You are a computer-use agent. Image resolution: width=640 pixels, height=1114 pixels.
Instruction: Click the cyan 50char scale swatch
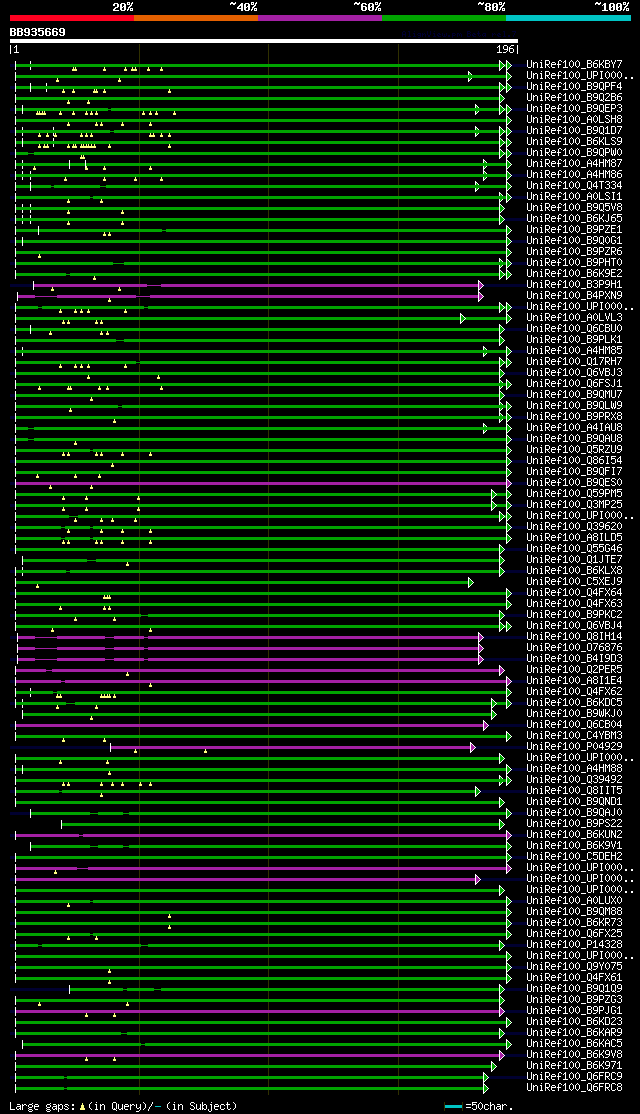point(453,1106)
